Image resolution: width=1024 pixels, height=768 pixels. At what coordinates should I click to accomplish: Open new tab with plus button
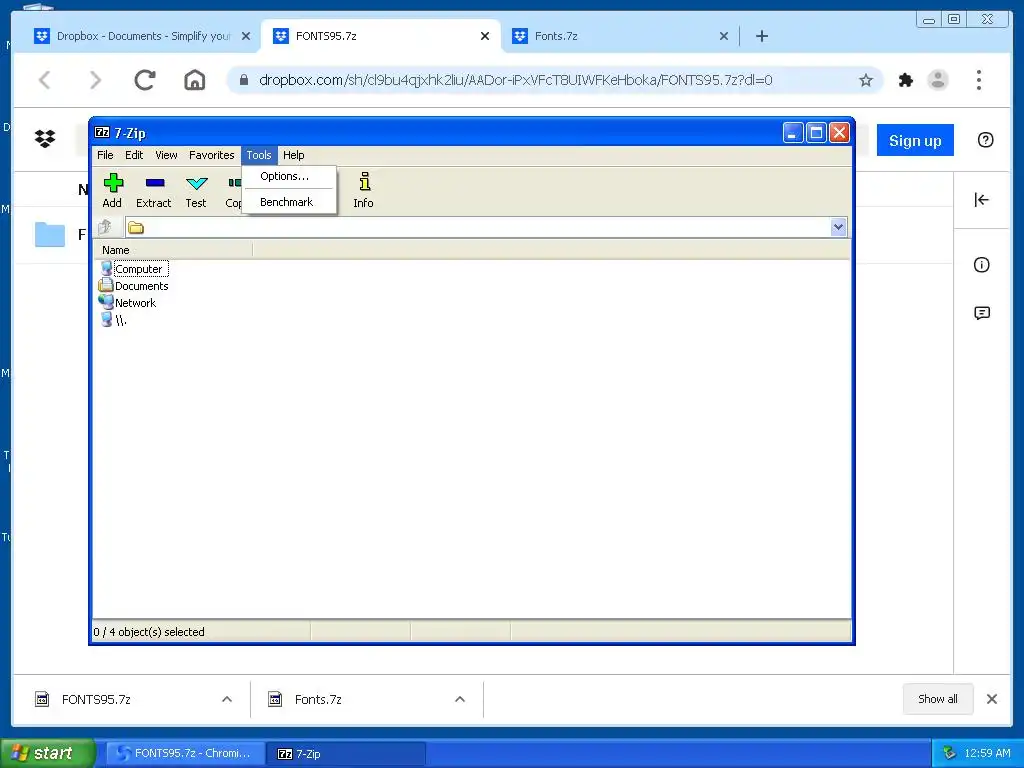coord(761,36)
